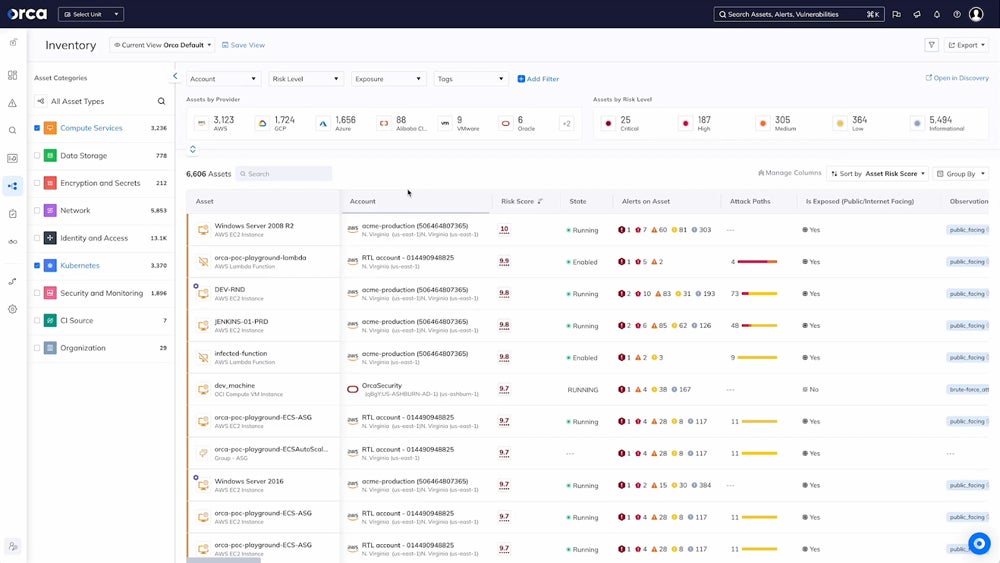Click the search magnifier in Asset Categories

point(161,101)
